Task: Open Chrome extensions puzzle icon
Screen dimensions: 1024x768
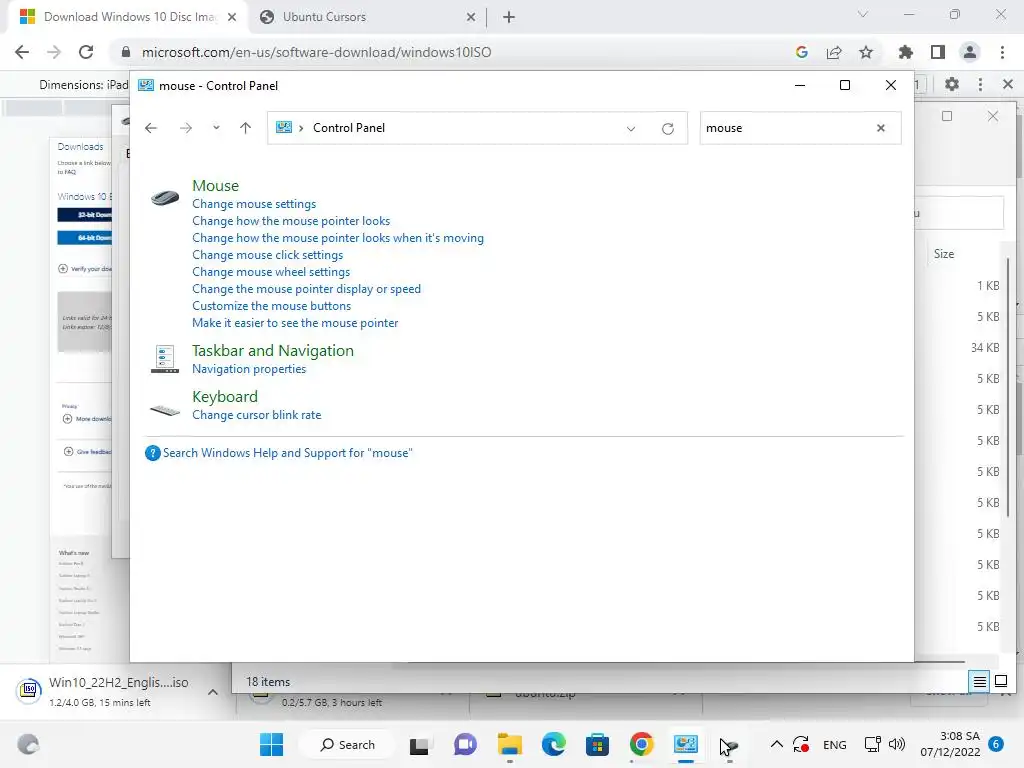Action: click(905, 52)
